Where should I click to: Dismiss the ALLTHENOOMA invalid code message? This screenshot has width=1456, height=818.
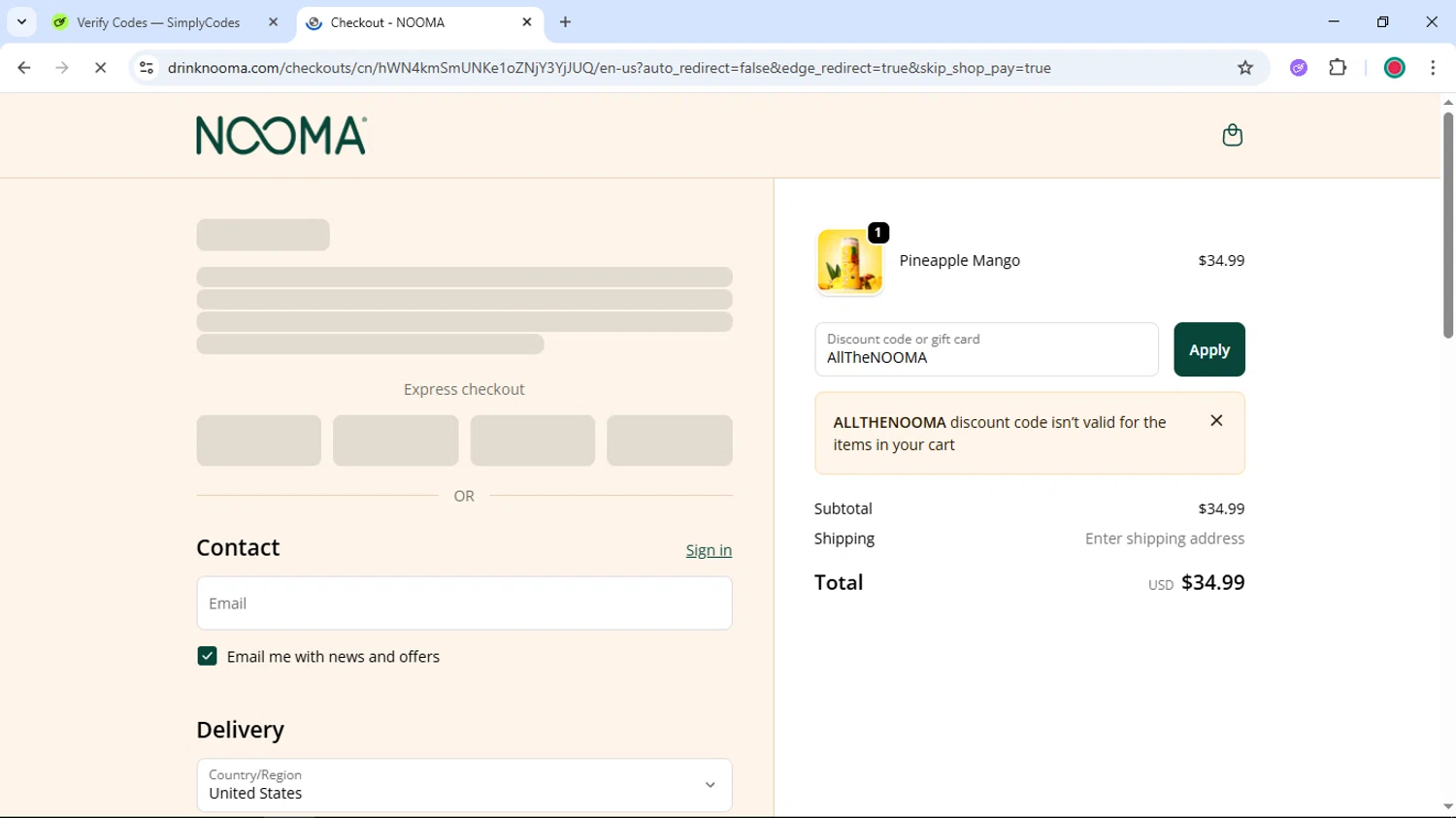(1216, 421)
